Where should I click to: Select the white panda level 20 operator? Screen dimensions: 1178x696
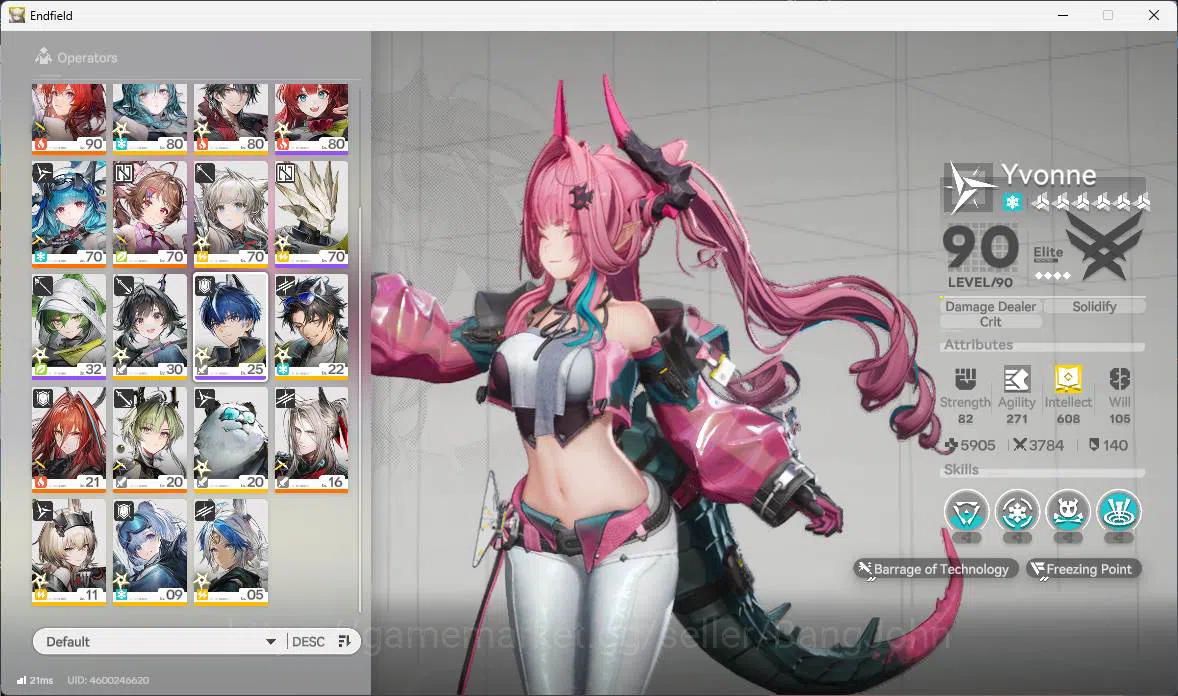[x=231, y=439]
